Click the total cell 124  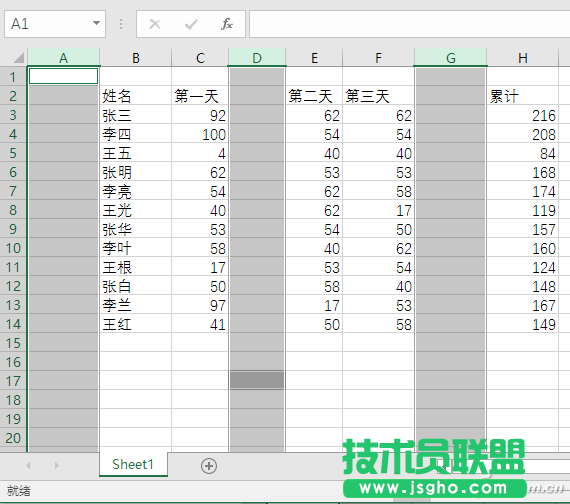(523, 267)
